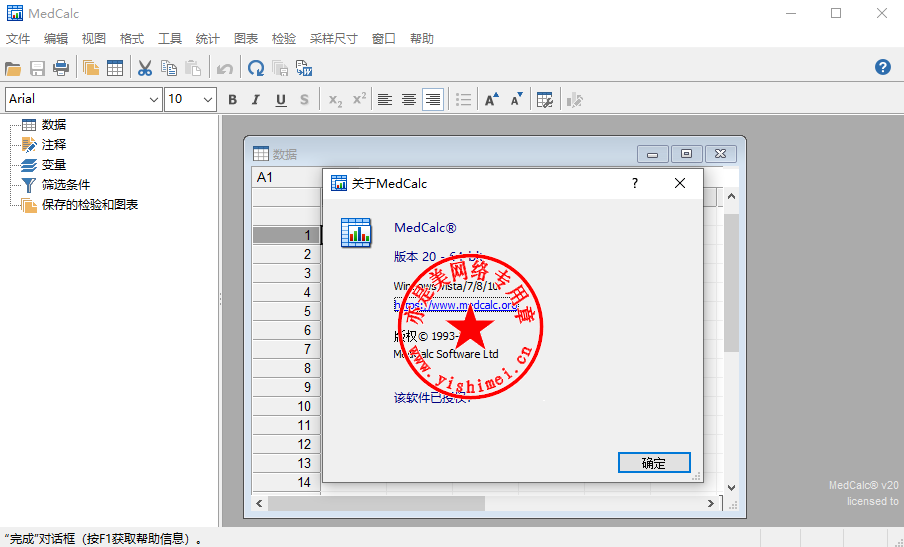Open the 统计 menu
904x547 pixels.
point(208,39)
